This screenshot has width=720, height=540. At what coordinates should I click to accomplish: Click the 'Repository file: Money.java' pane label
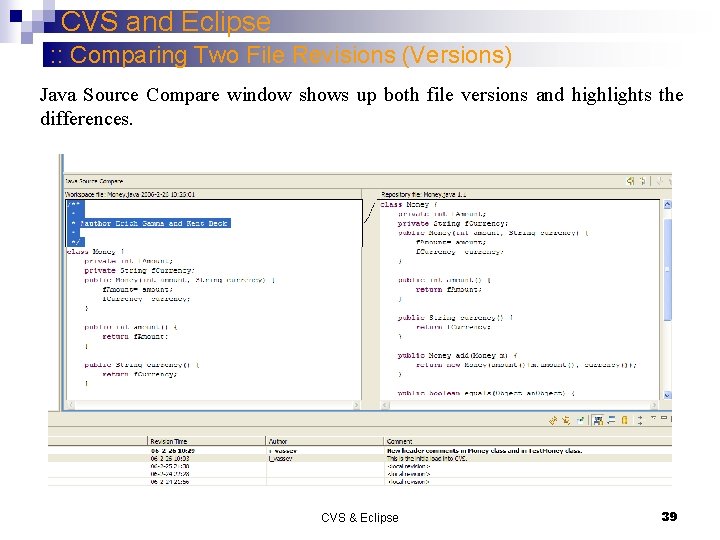point(423,194)
